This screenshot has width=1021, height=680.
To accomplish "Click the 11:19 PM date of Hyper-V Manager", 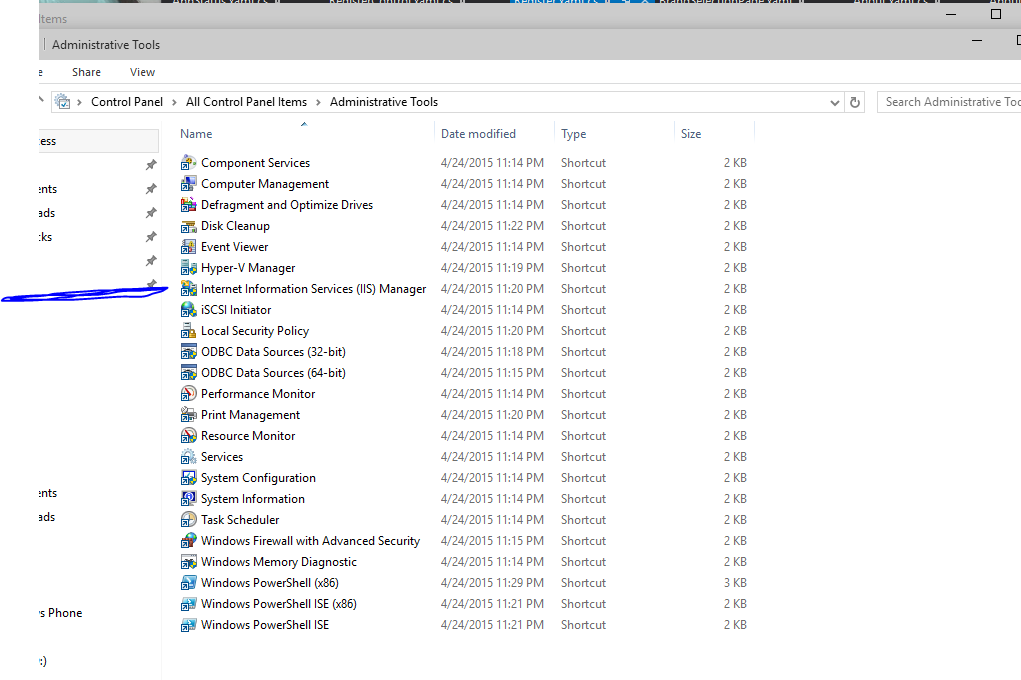I will coord(492,268).
